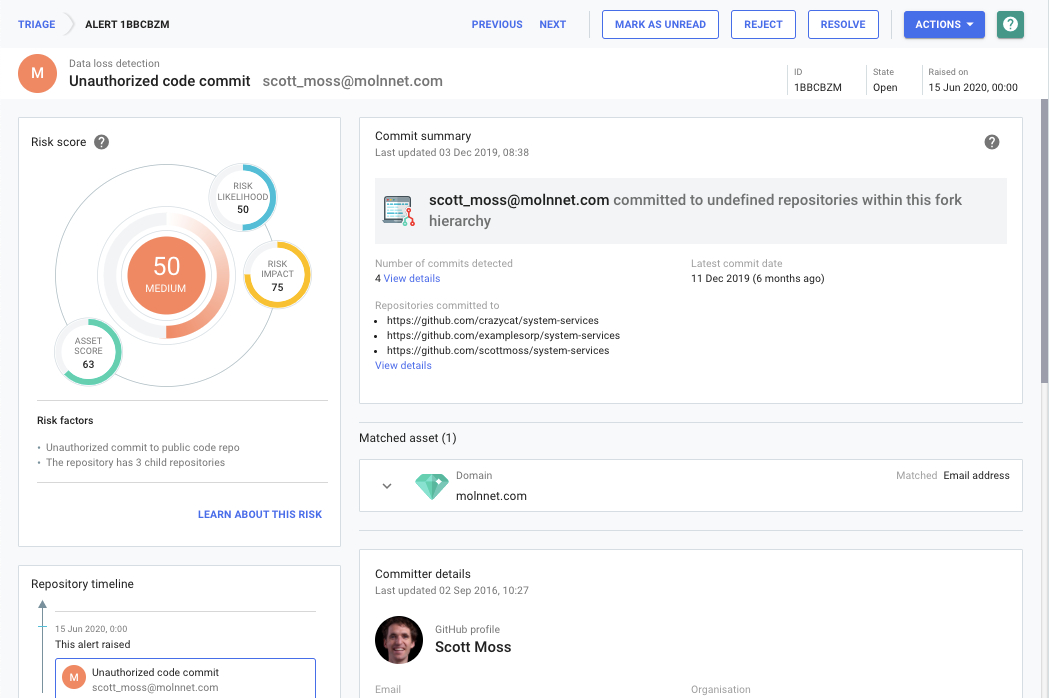Screen dimensions: 1049x698
Task: Click the Asset Score 63 gauge
Action: coord(88,352)
